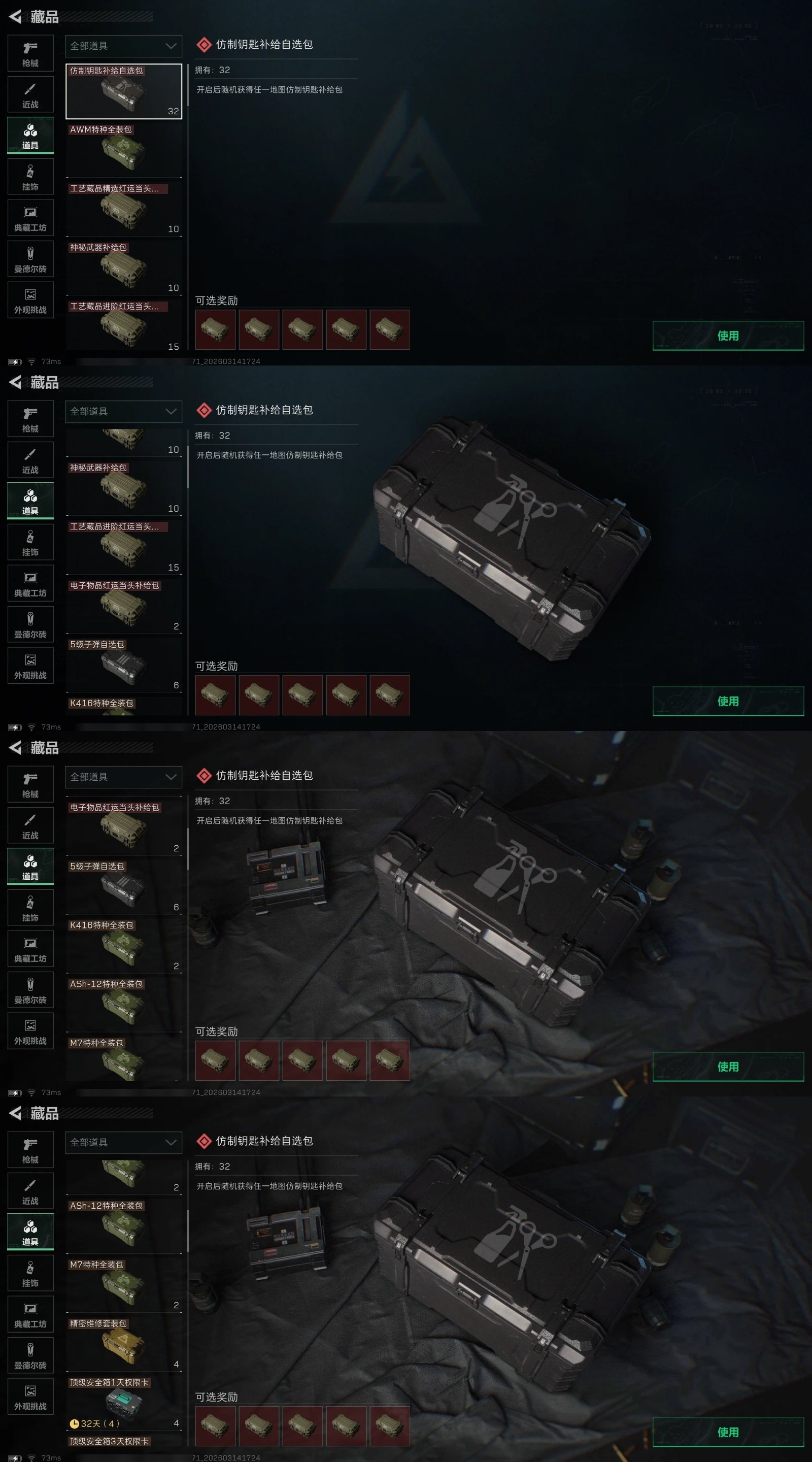Expand 全部道具 dropdown above the AWM pack list
The height and width of the screenshot is (1462, 812).
[124, 46]
